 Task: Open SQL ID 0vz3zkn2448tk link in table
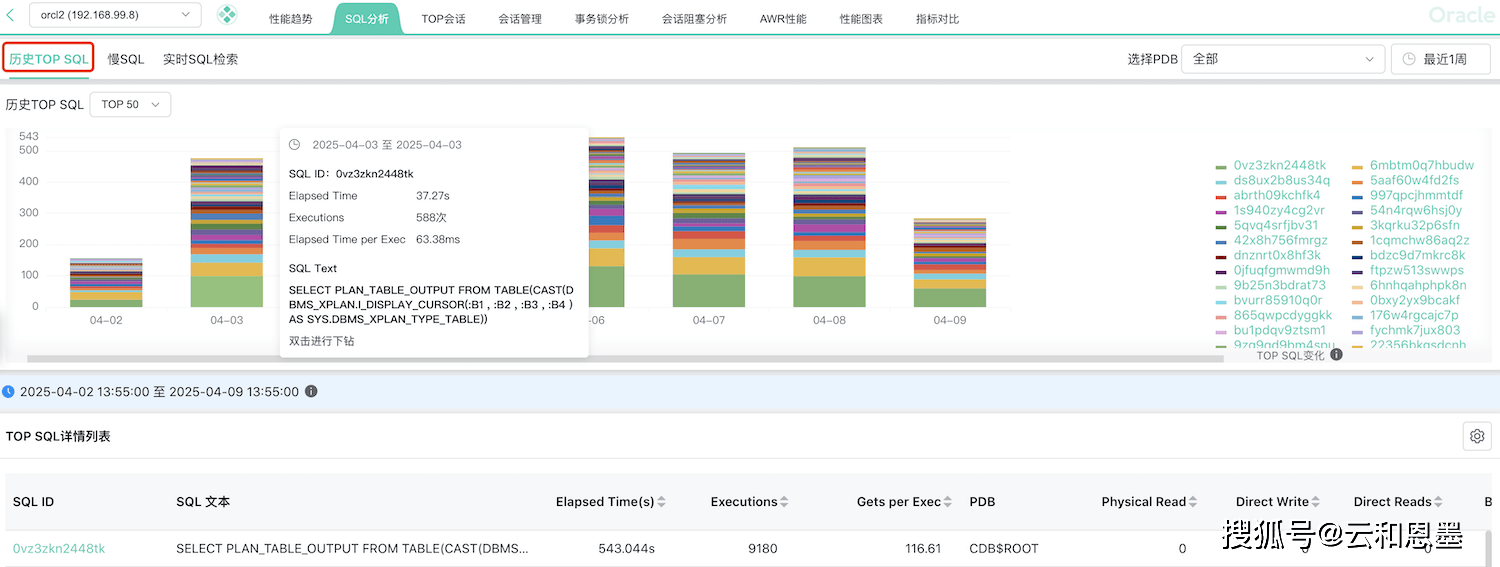pyautogui.click(x=59, y=548)
